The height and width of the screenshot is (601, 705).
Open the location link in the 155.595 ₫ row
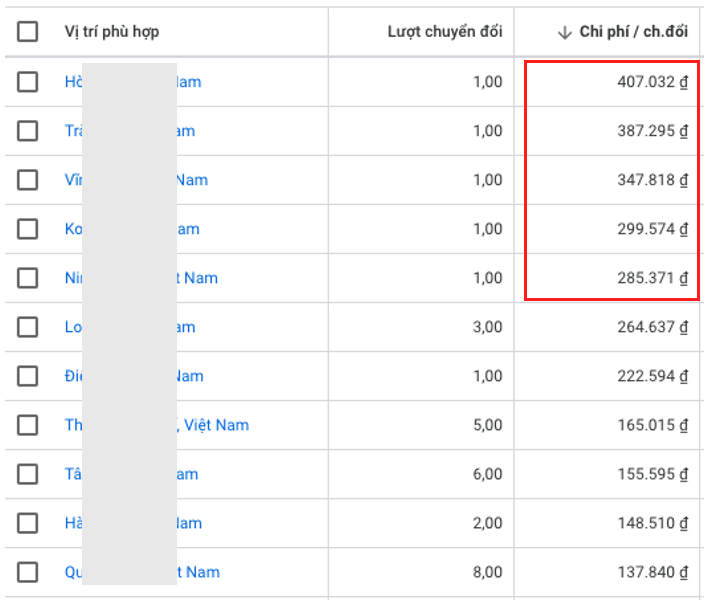click(x=131, y=474)
